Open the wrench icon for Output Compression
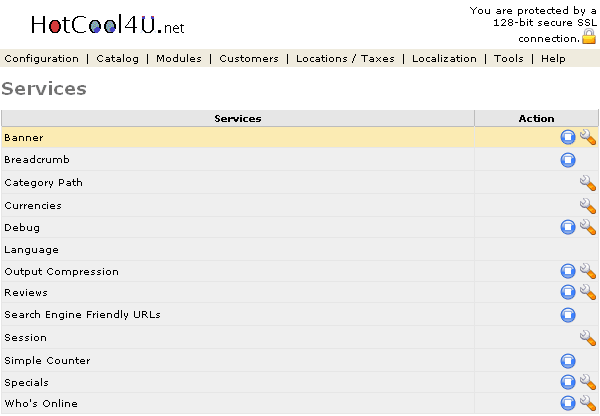The height and width of the screenshot is (416, 600). 588,271
